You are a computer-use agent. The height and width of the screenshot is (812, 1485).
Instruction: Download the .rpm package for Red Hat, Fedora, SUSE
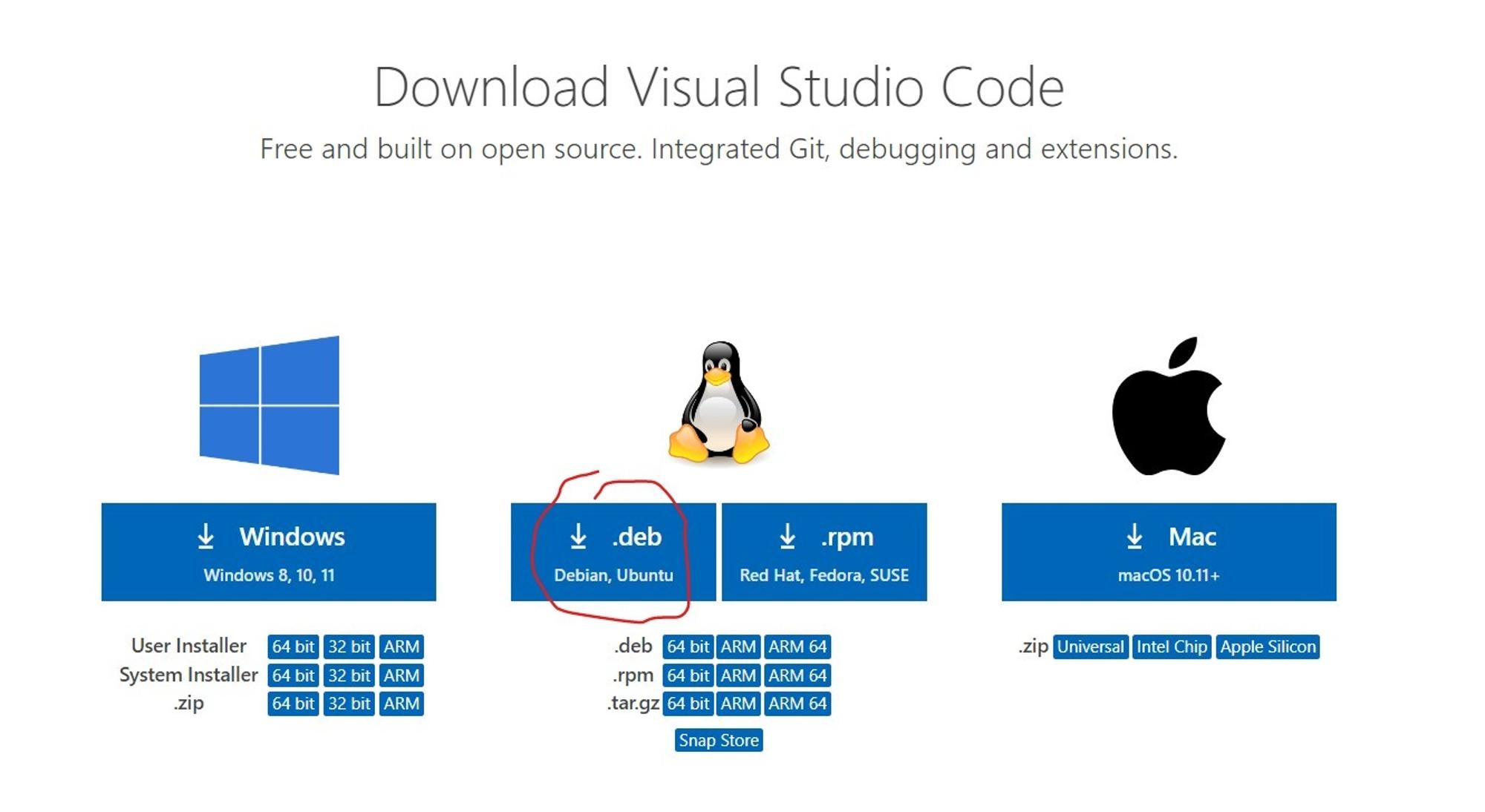[824, 552]
